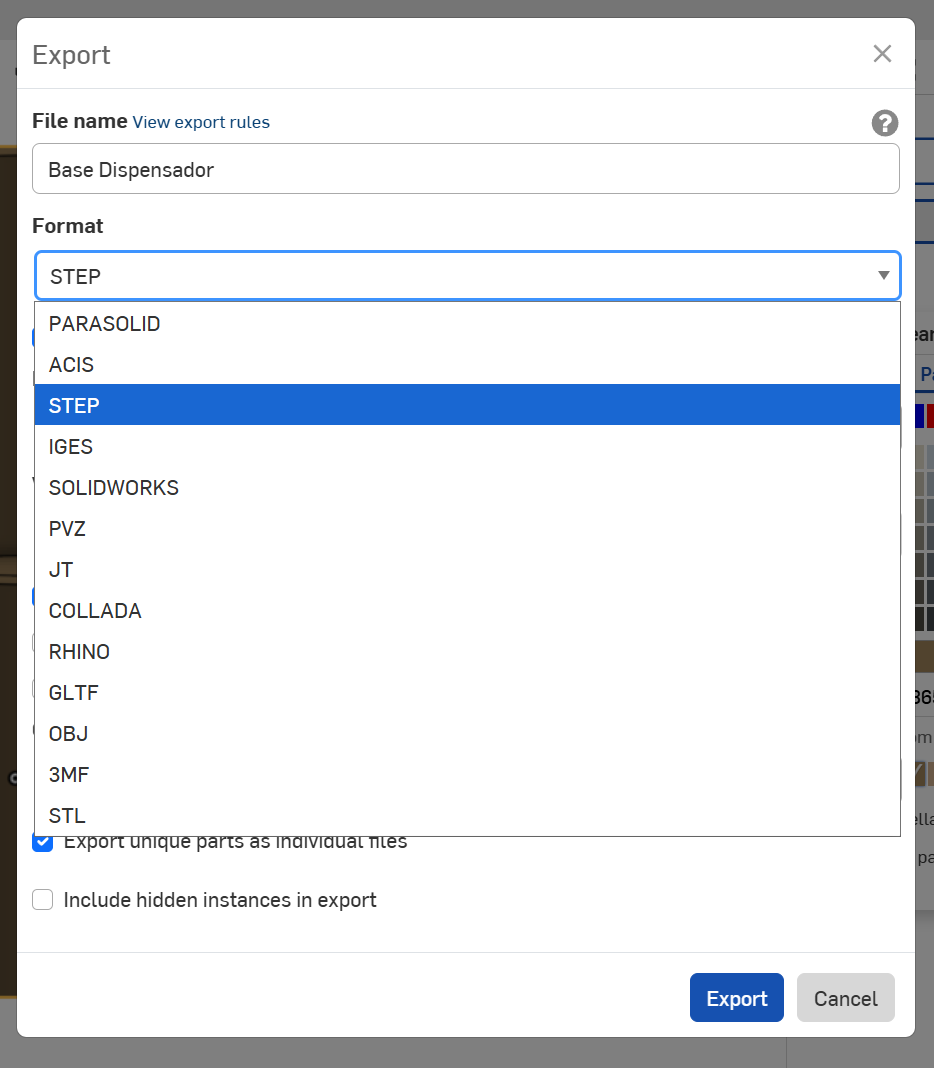Screen dimensions: 934x1068
Task: Choose SOLIDWORKS from the list
Action: (114, 488)
